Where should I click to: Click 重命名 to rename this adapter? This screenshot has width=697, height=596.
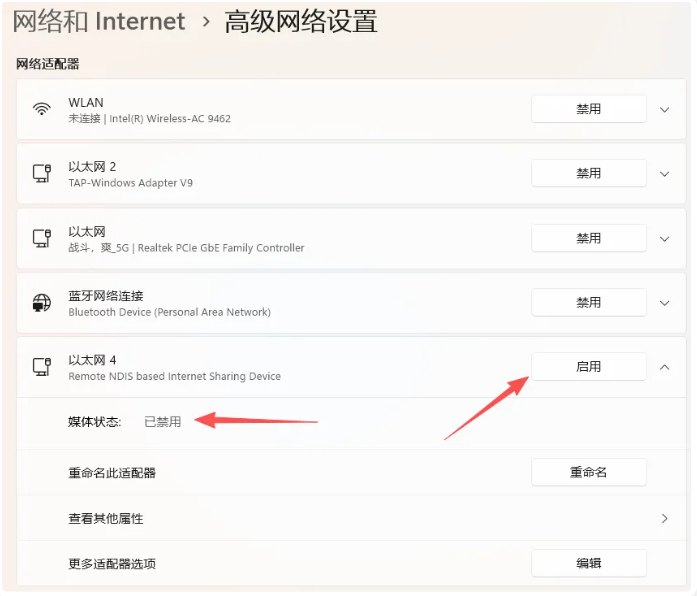click(589, 472)
